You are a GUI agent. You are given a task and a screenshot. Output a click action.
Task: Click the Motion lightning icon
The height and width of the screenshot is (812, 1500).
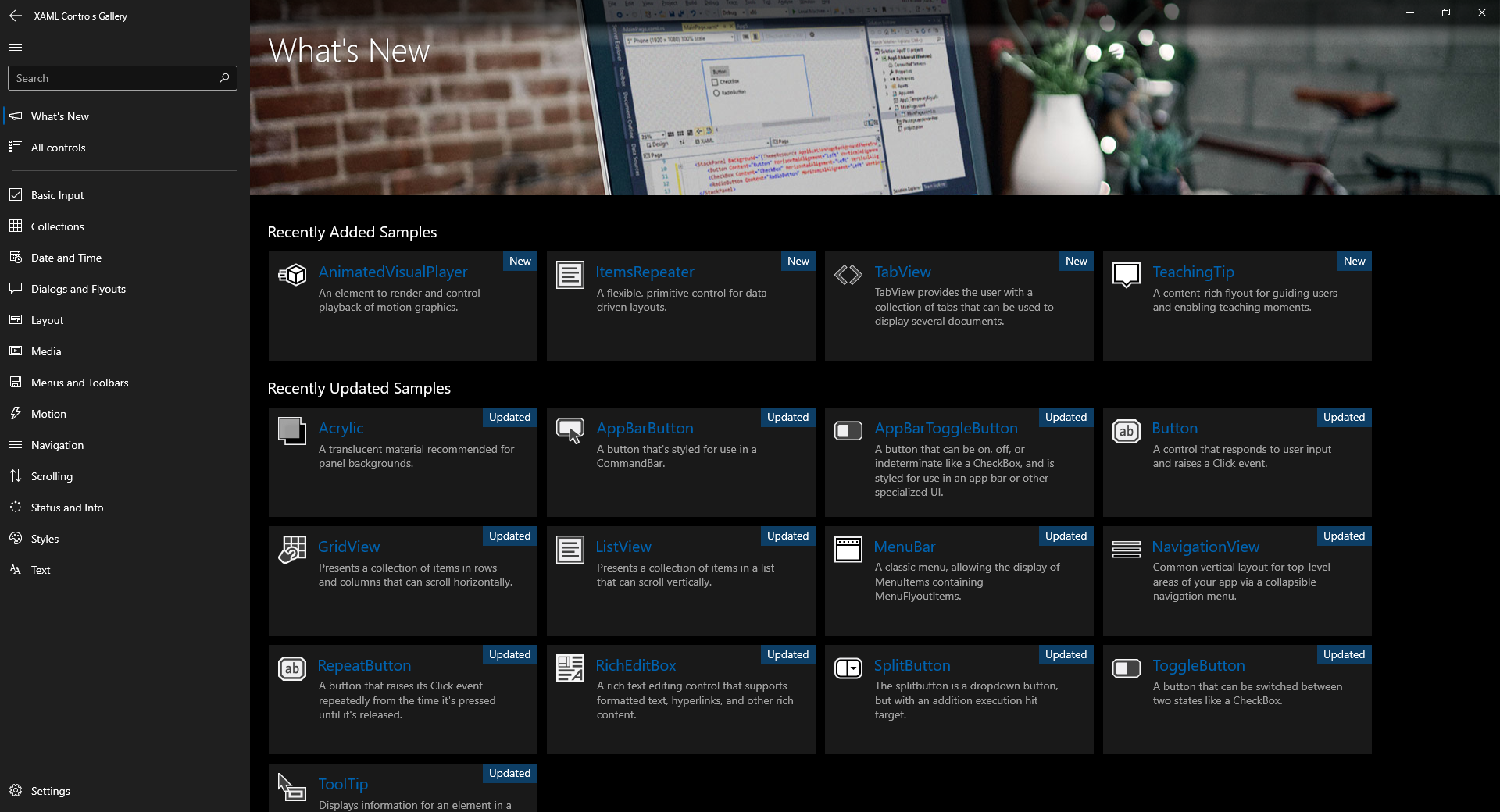16,414
